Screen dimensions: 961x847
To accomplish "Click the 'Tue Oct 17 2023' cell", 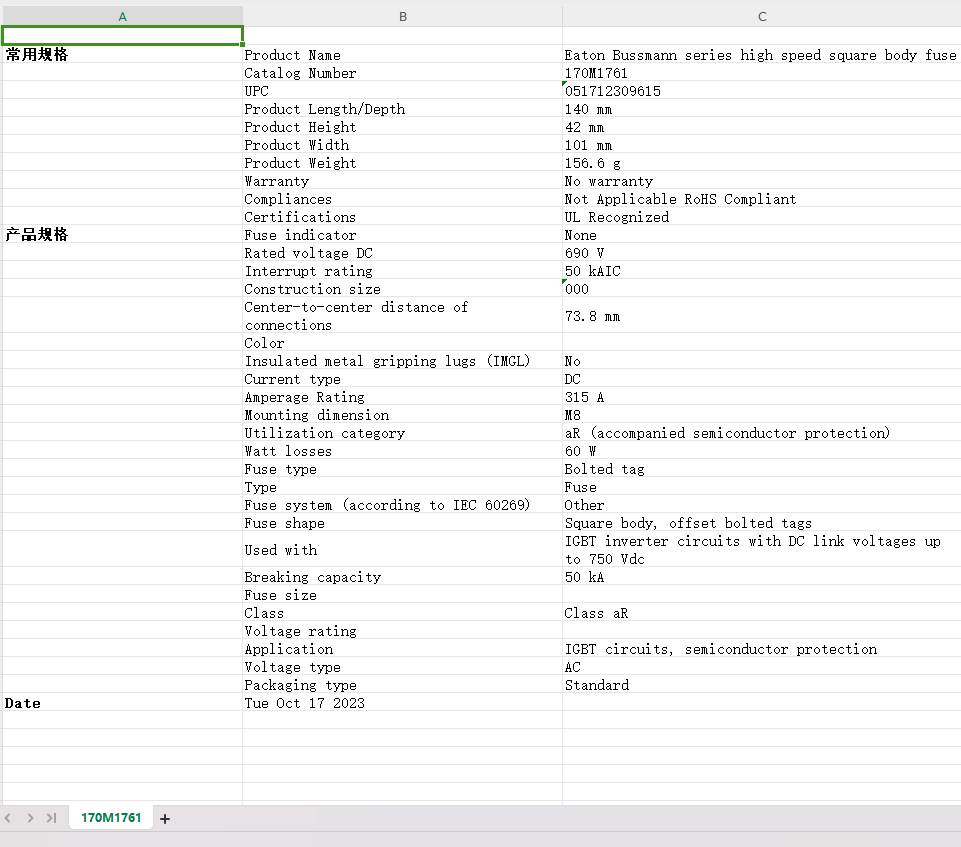I will tap(403, 703).
